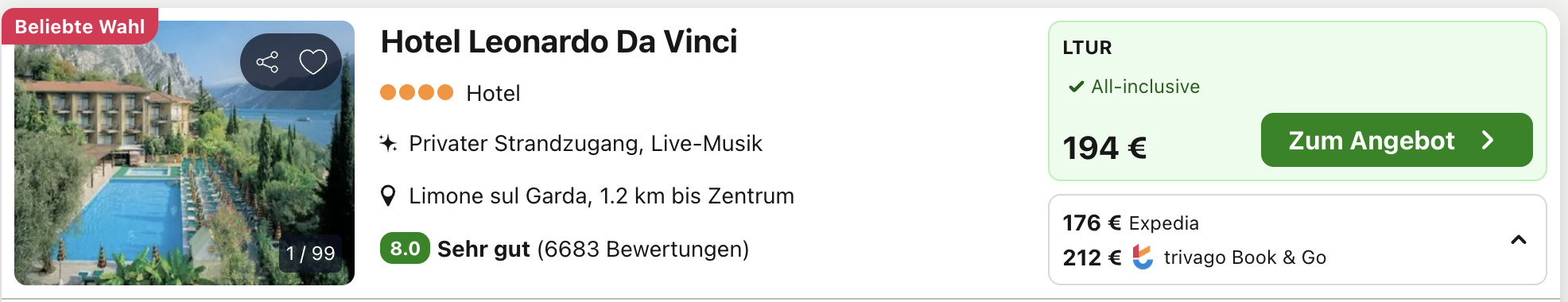Toggle the heart favorite icon
The image size is (1568, 302).
[313, 62]
